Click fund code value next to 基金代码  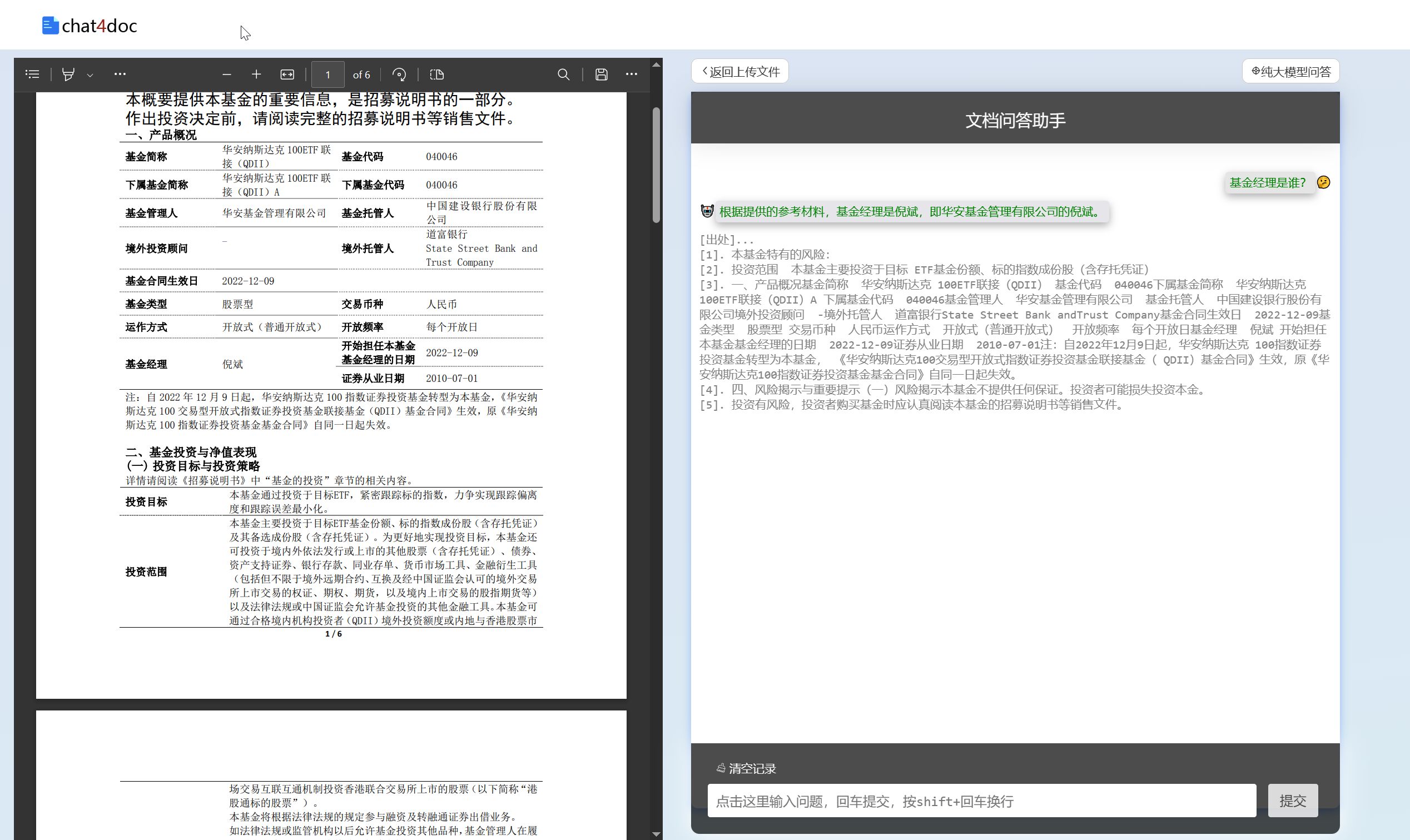(x=441, y=157)
